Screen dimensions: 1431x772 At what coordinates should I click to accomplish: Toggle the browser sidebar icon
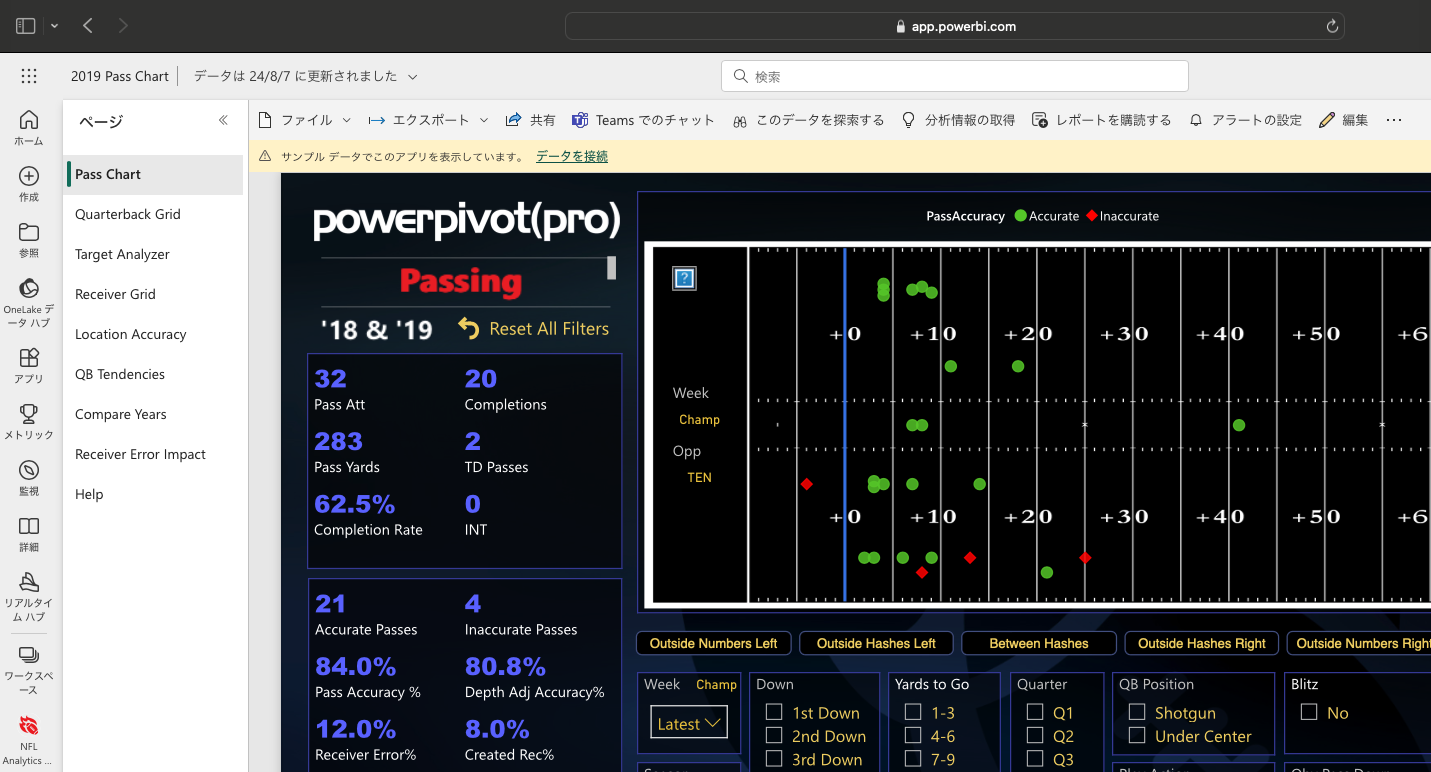(x=26, y=26)
